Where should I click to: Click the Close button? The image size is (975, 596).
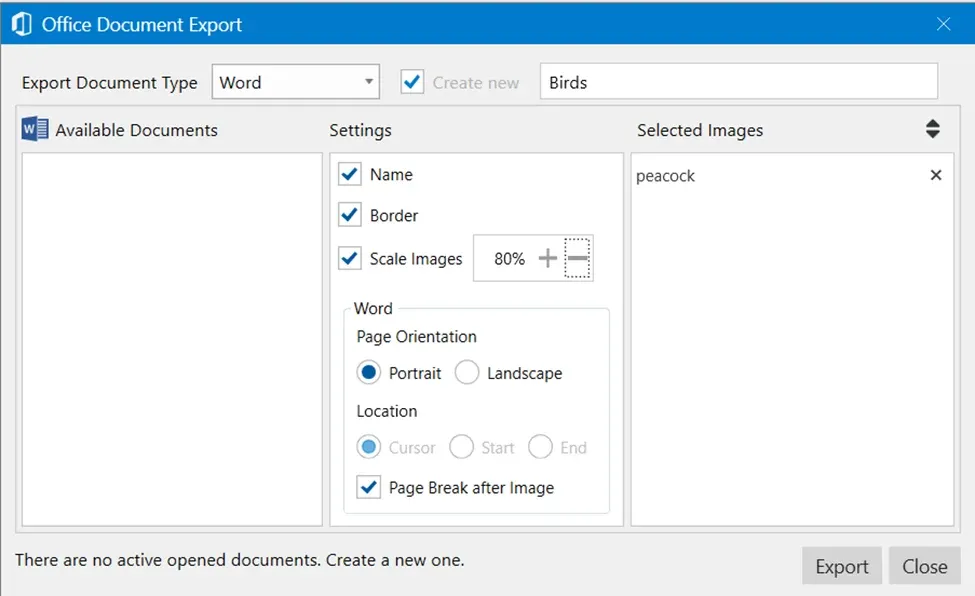925,566
